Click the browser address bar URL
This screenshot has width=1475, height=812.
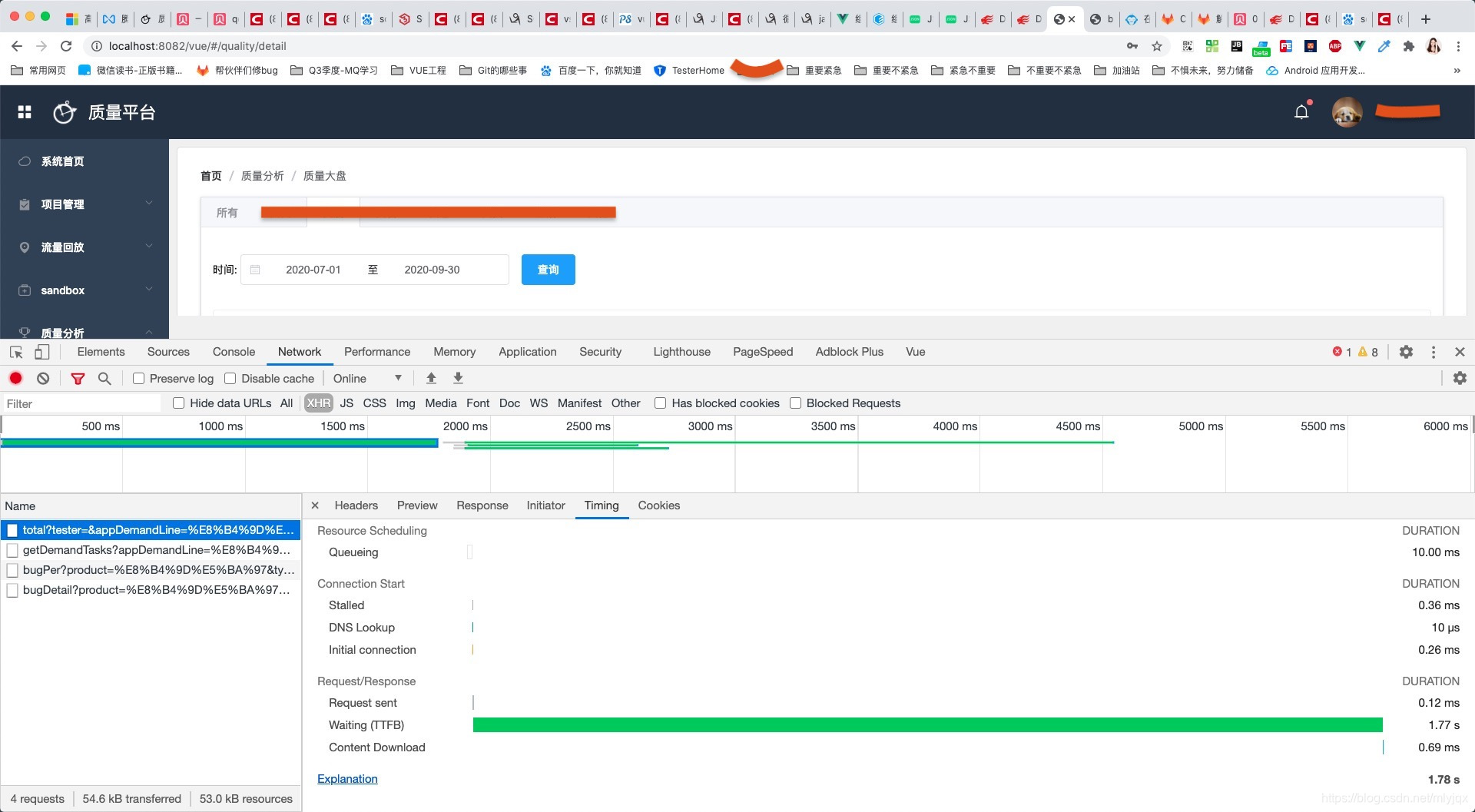tap(197, 46)
